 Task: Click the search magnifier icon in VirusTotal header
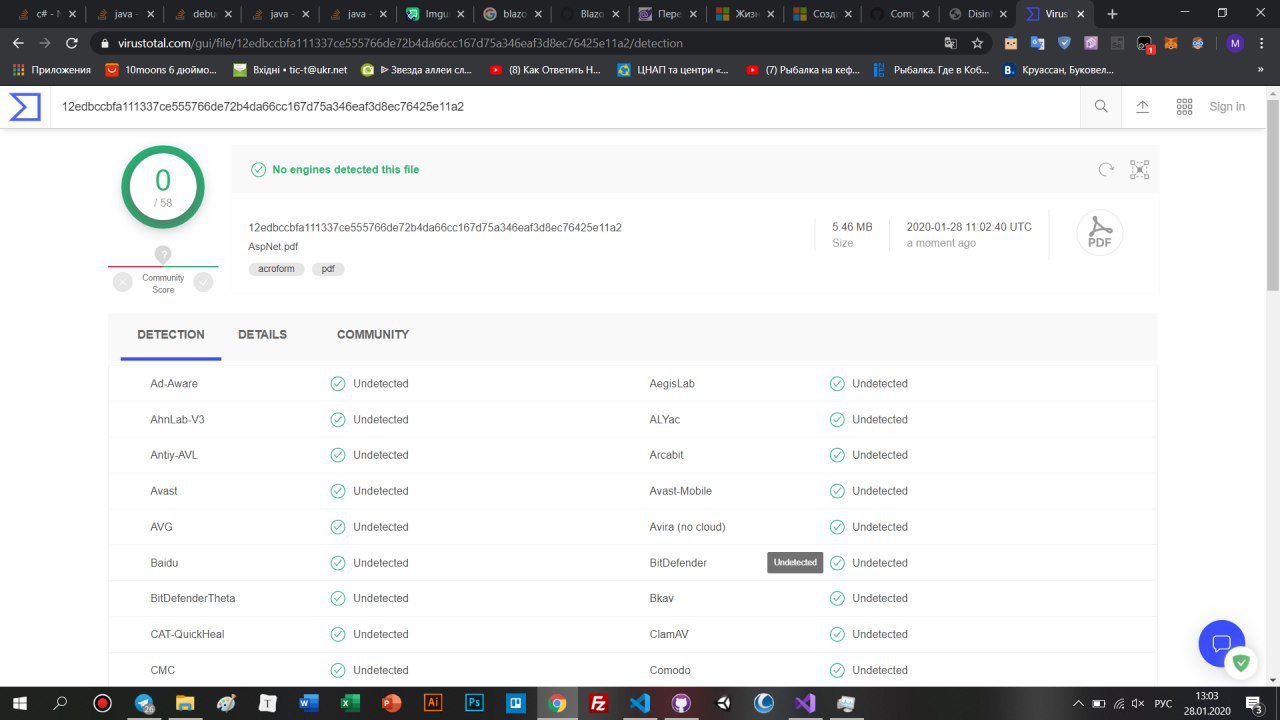(x=1101, y=106)
